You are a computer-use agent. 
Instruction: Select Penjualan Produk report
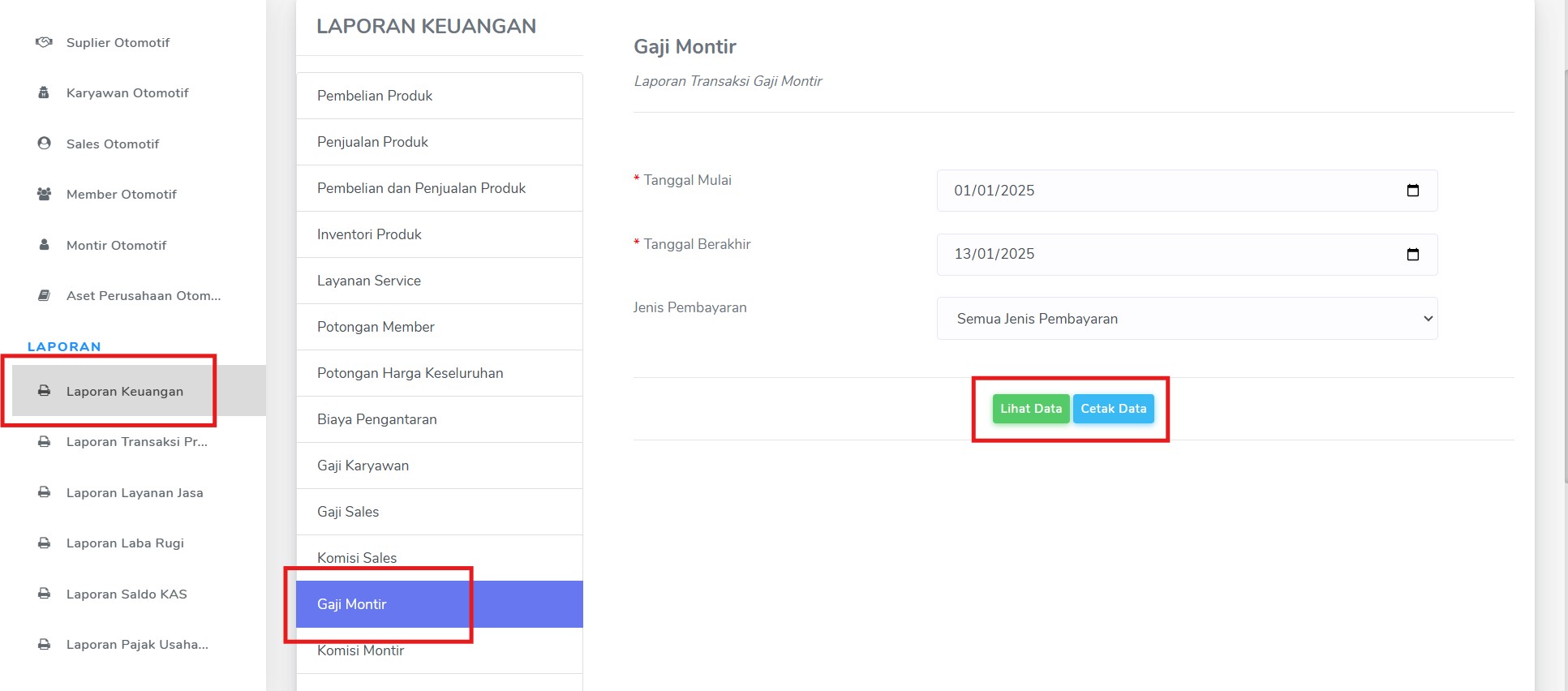click(440, 142)
